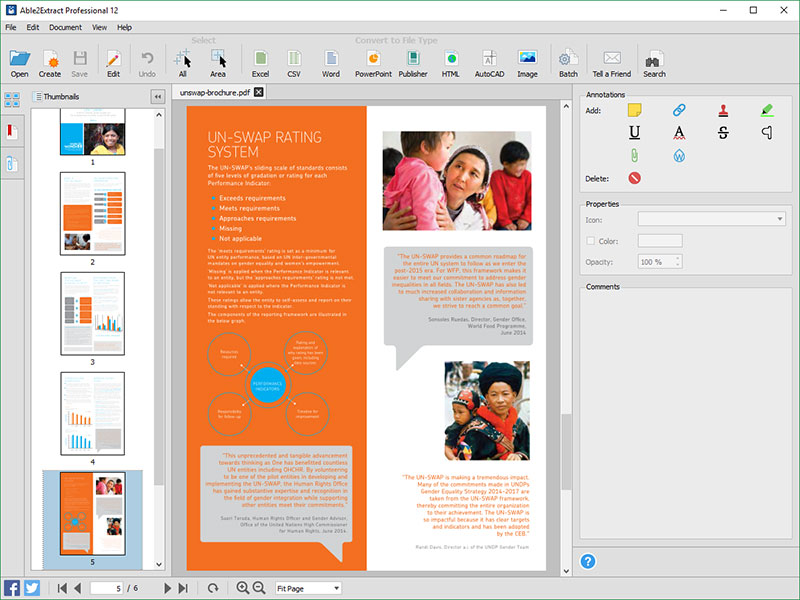Zoom out of the document
This screenshot has height=600, width=800.
click(259, 588)
